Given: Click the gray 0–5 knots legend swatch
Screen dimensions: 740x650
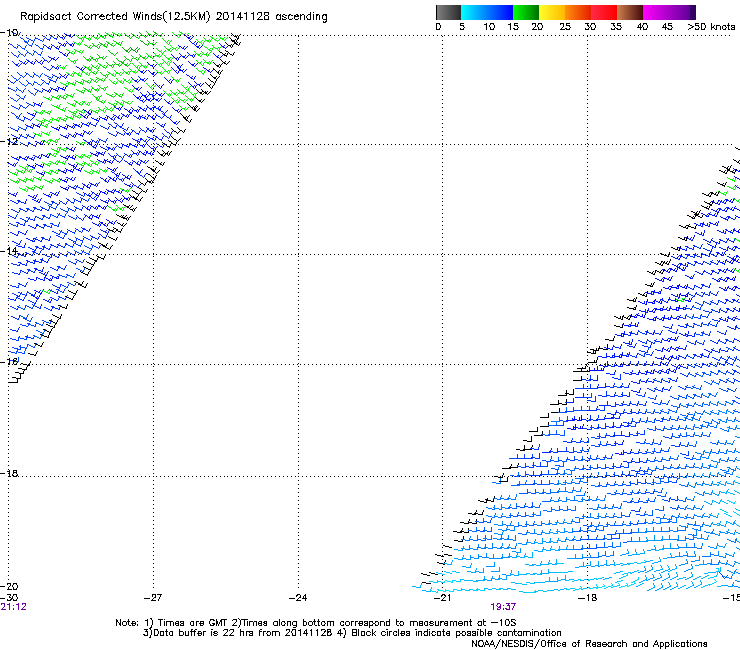Looking at the screenshot, I should 448,12.
